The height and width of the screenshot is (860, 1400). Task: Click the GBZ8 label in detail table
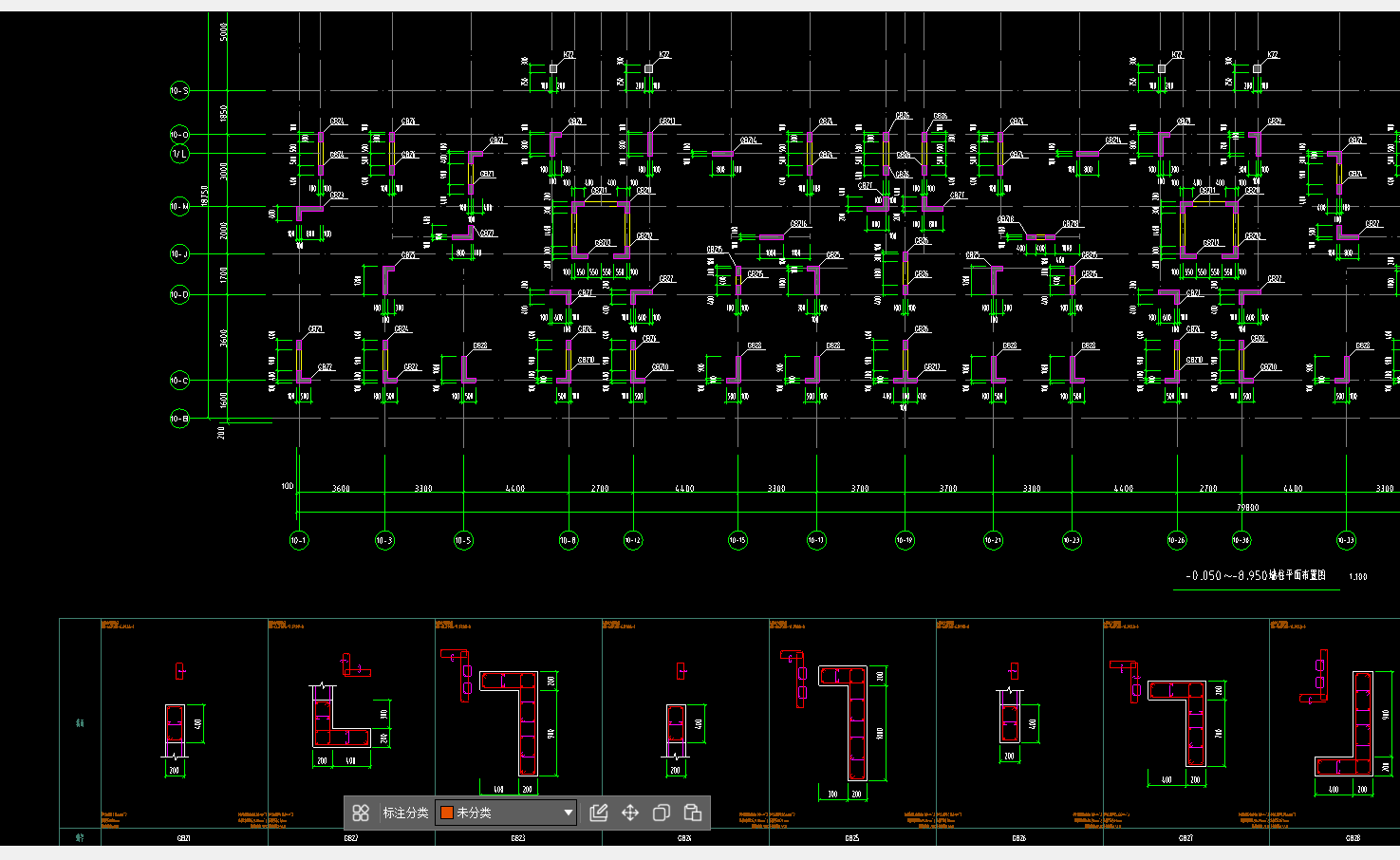pyautogui.click(x=1353, y=839)
